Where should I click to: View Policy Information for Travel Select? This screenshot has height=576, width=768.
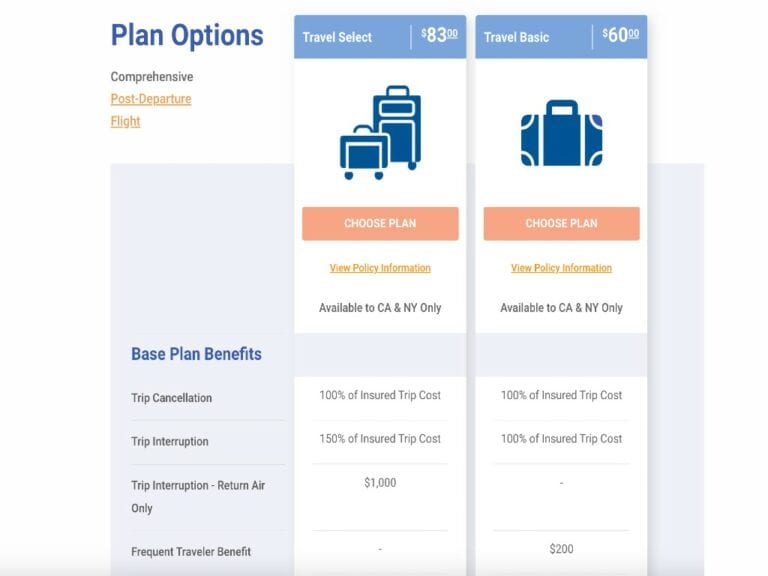[x=380, y=268]
